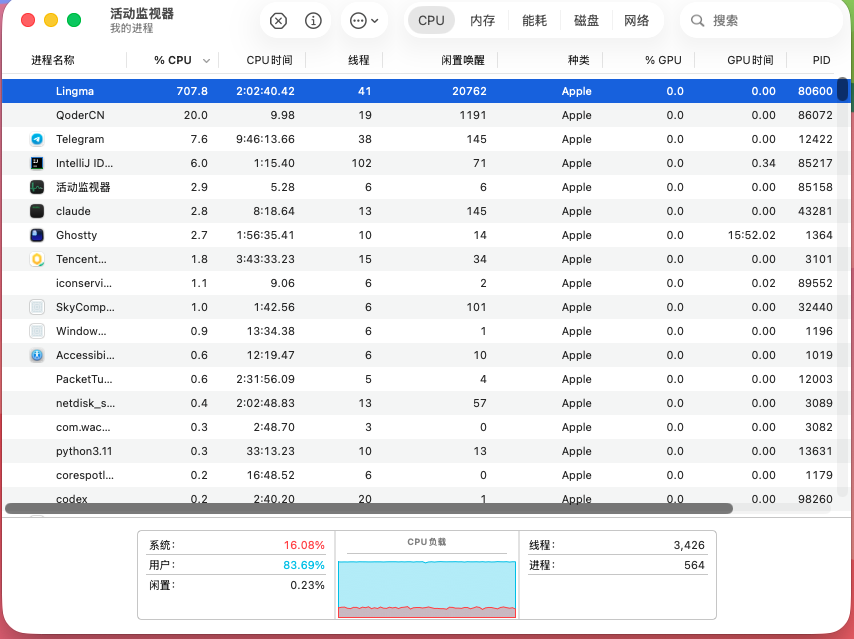Open the more options ellipsis menu
Image resolution: width=854 pixels, height=639 pixels.
click(364, 21)
